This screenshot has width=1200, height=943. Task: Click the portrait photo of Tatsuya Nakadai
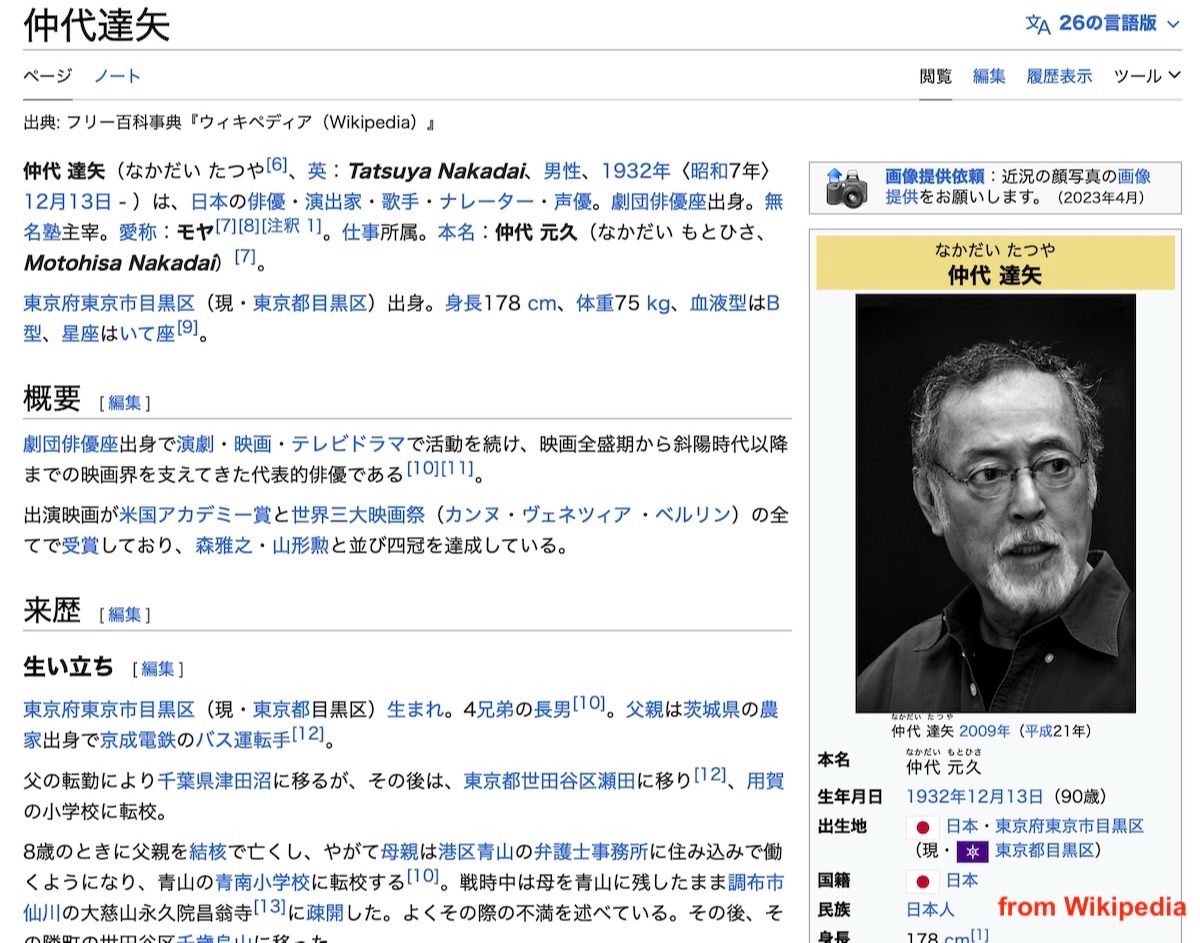coord(996,503)
